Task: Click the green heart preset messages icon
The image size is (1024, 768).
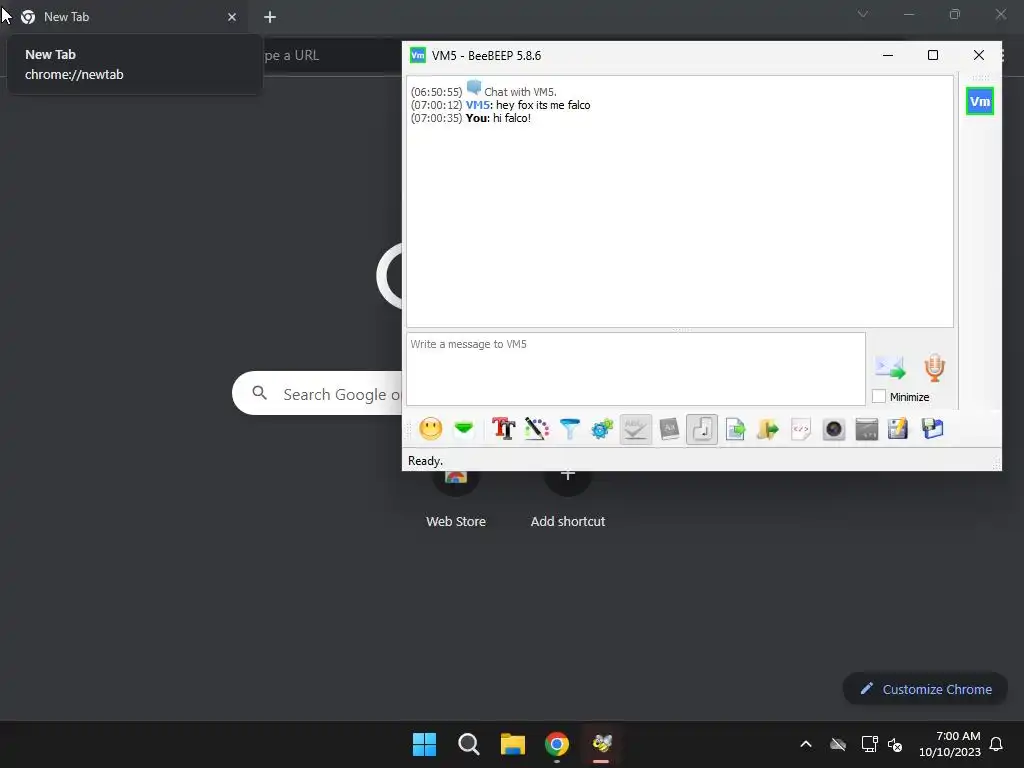Action: [x=464, y=429]
